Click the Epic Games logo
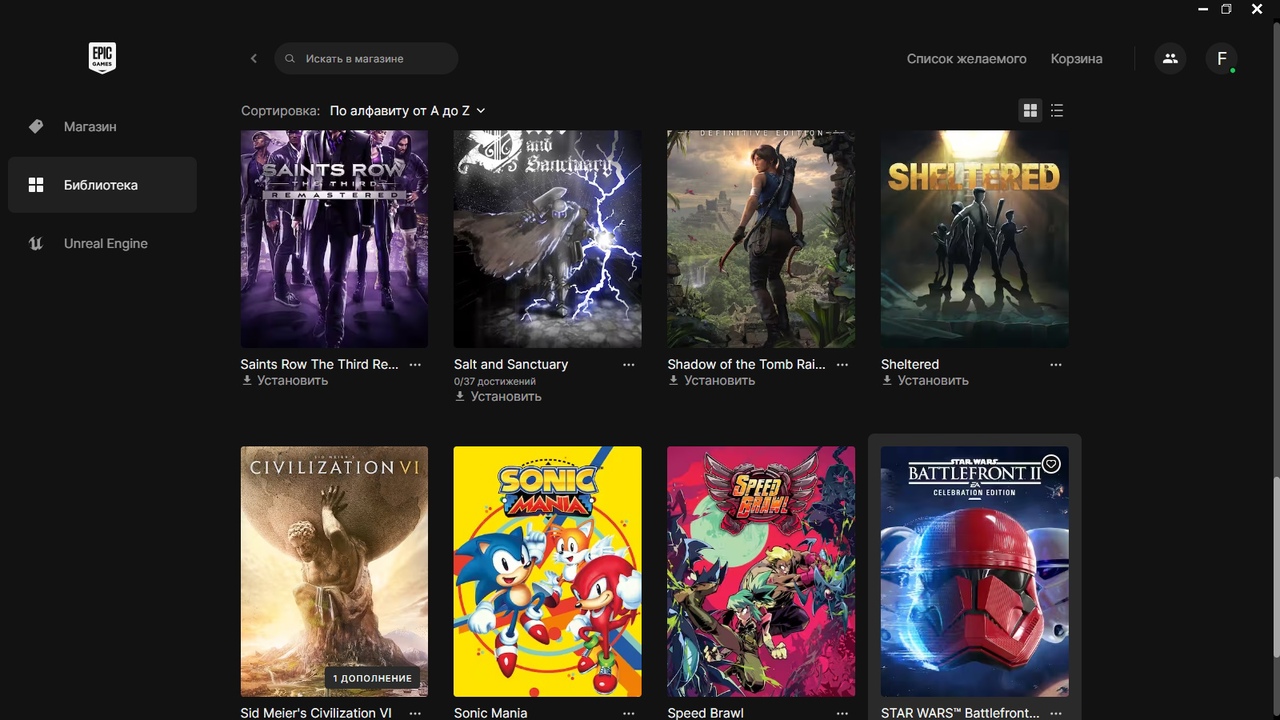 tap(102, 58)
